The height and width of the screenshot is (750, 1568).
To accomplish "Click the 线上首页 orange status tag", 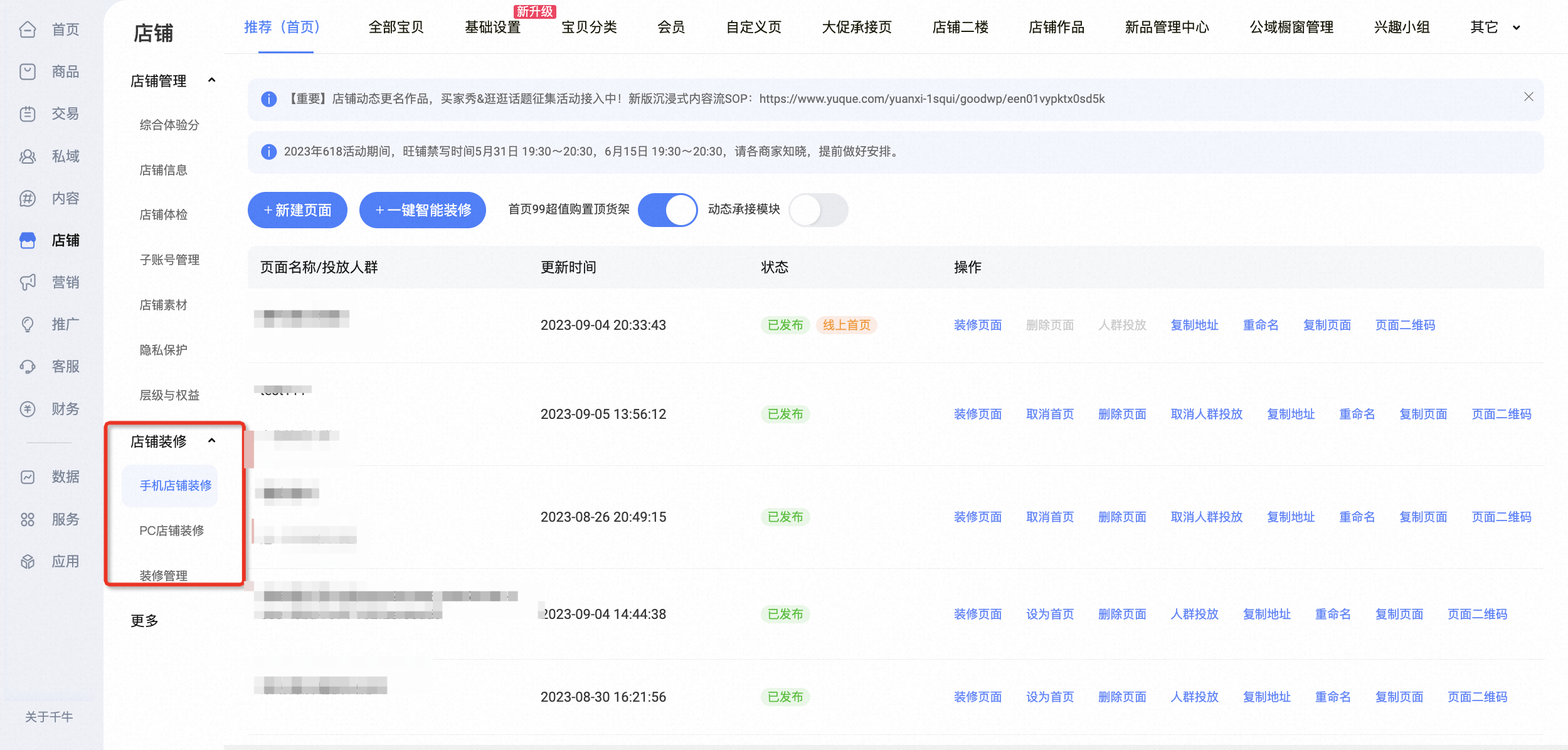I will 847,325.
